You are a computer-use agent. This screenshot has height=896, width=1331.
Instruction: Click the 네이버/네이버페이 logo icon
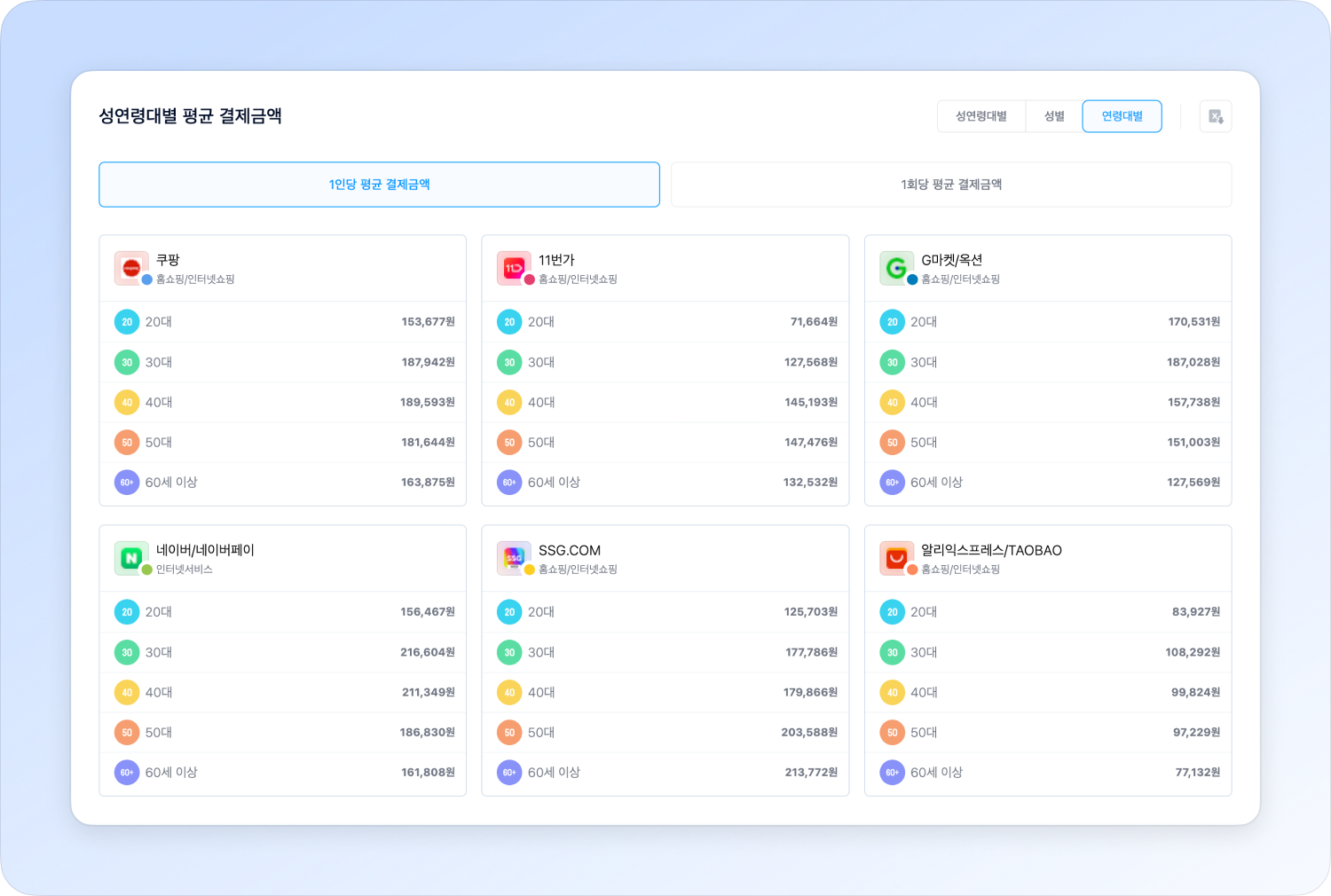131,558
